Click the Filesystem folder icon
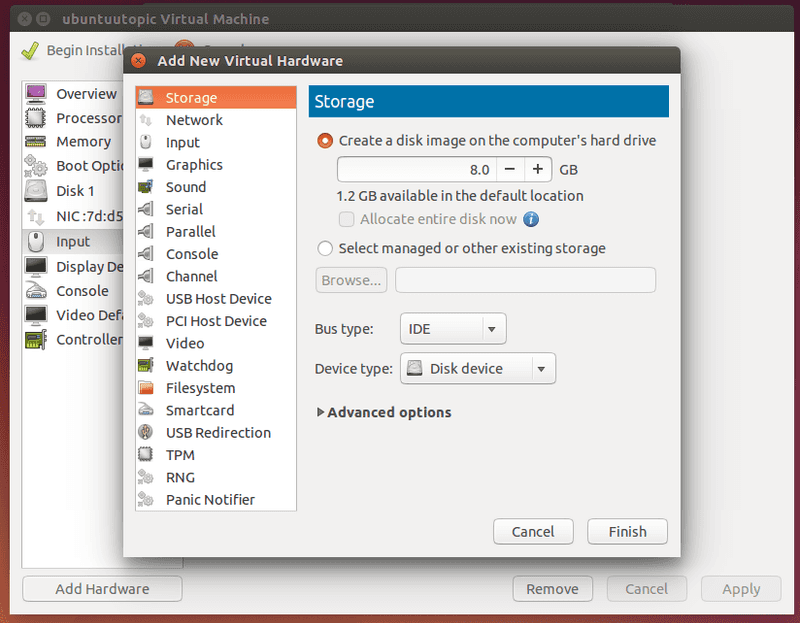The width and height of the screenshot is (800, 623). pyautogui.click(x=146, y=388)
